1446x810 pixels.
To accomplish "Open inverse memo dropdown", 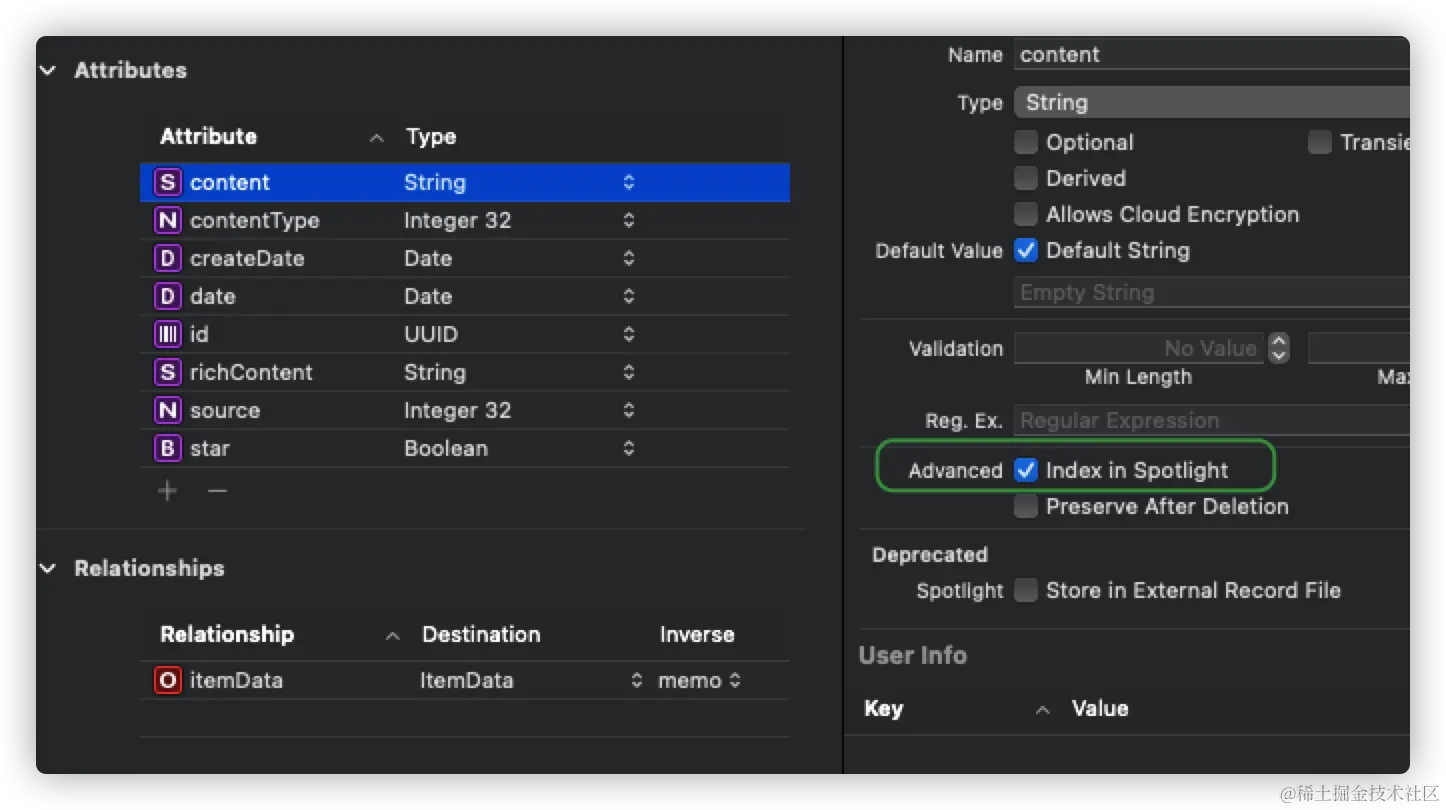I will (735, 680).
